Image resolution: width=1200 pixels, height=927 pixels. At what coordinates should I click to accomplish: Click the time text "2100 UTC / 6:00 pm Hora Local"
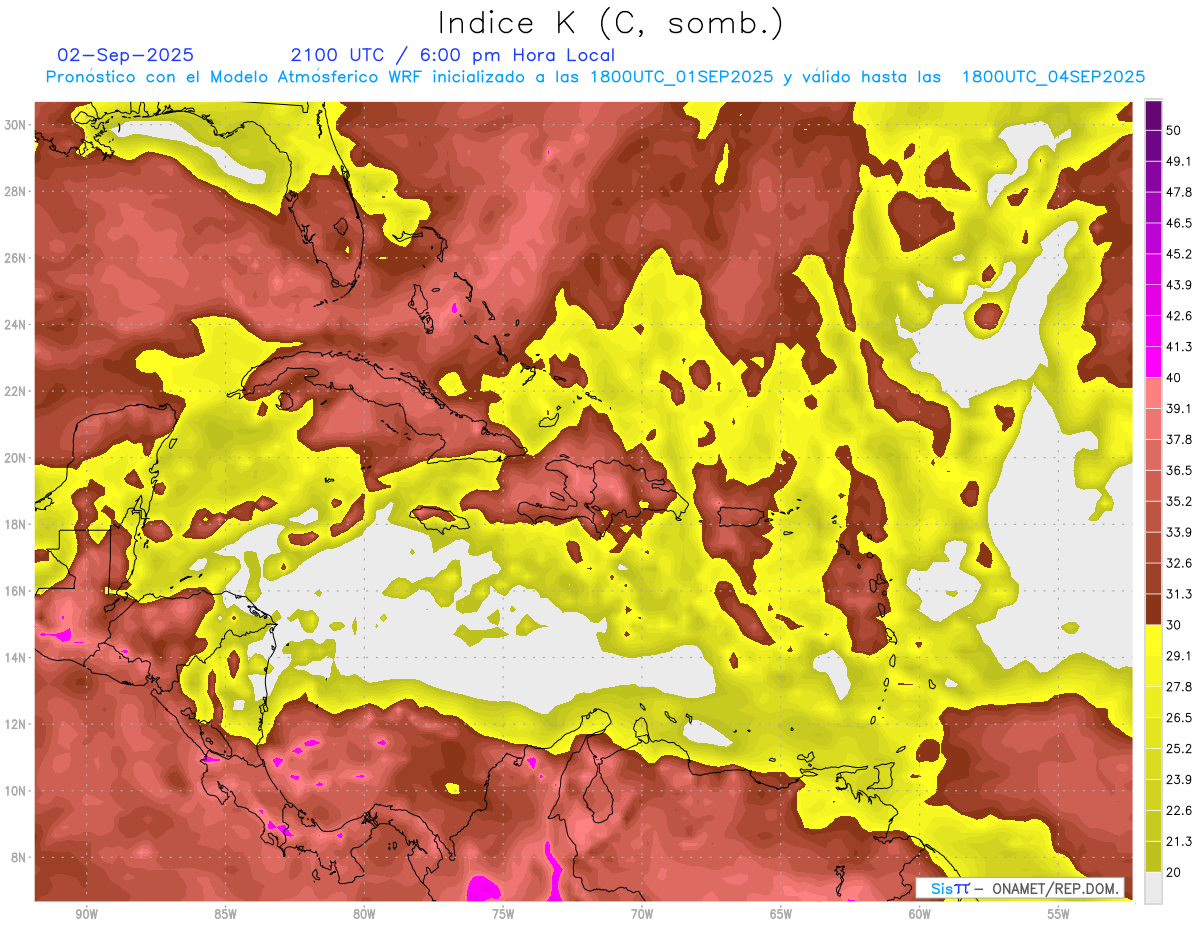(453, 55)
